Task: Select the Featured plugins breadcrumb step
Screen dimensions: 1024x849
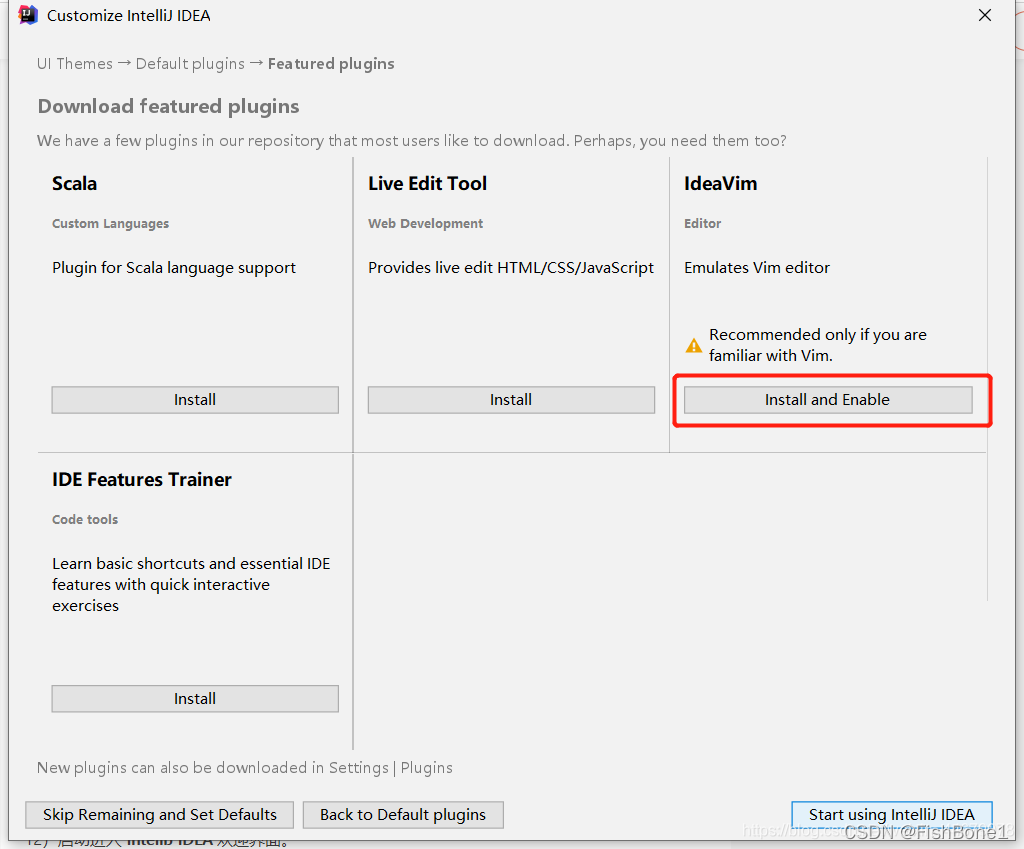Action: pos(331,63)
